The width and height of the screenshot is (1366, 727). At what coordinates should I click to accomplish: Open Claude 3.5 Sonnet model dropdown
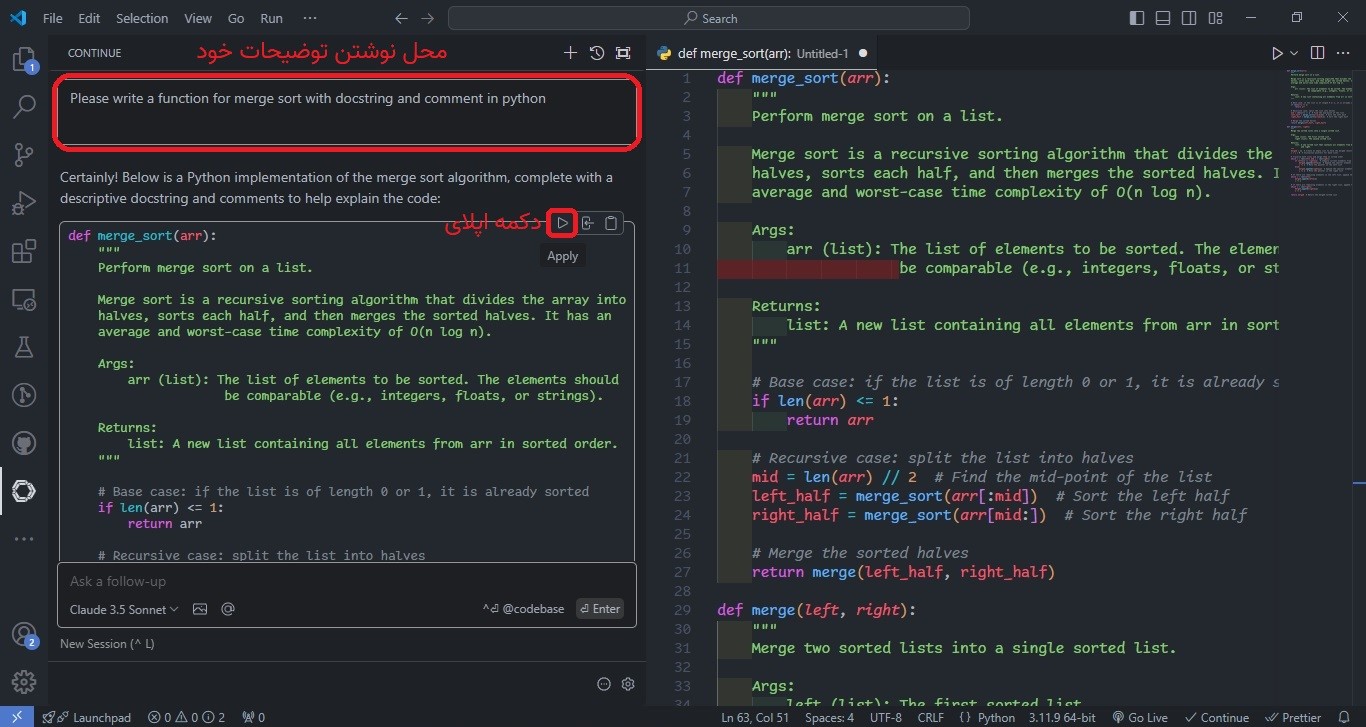tap(124, 609)
